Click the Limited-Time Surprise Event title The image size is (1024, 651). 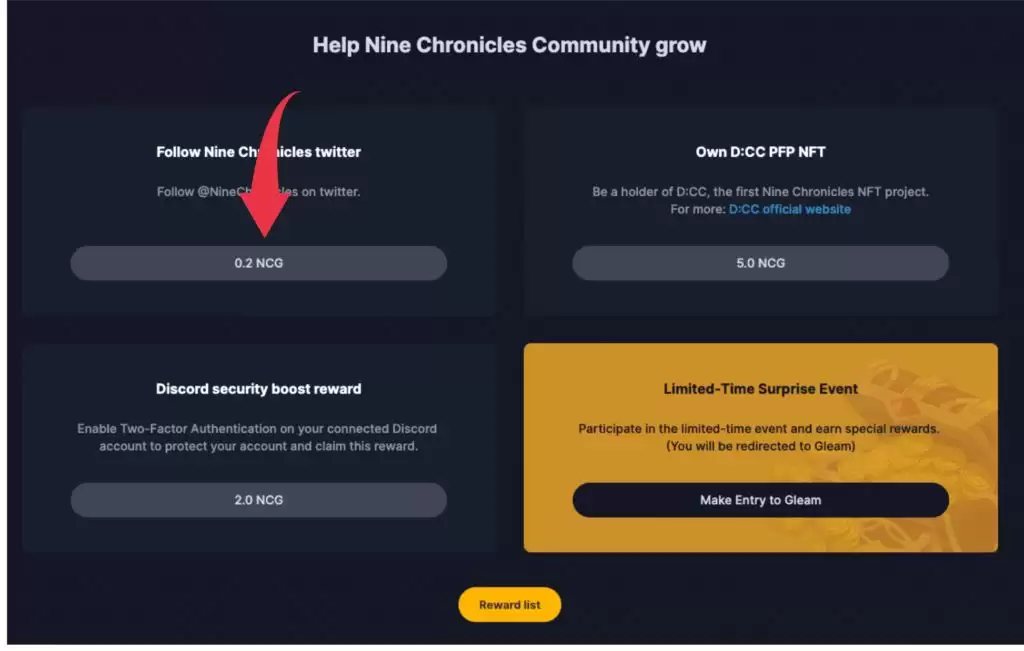pos(760,389)
